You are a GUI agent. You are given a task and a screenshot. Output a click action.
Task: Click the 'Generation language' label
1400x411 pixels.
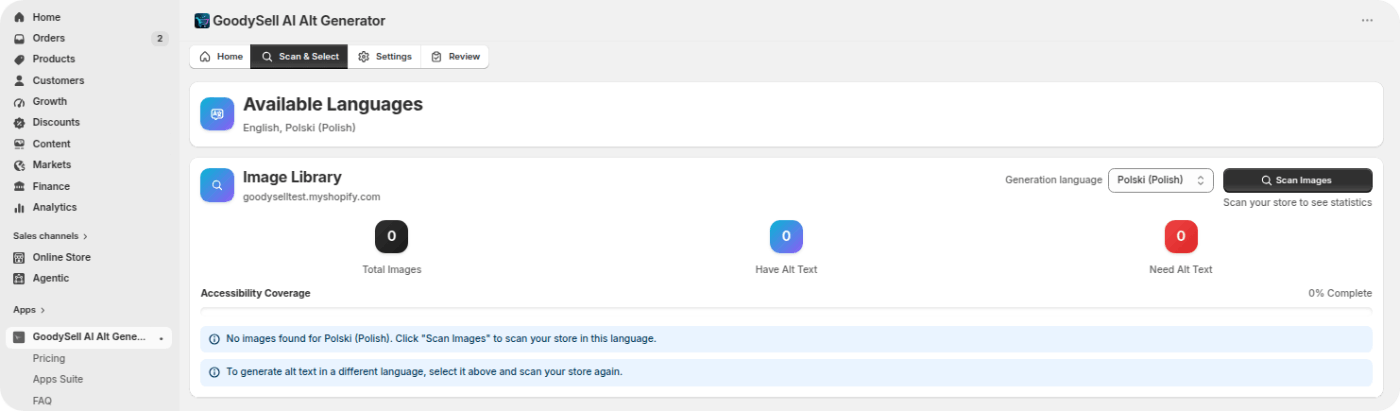tap(1053, 180)
